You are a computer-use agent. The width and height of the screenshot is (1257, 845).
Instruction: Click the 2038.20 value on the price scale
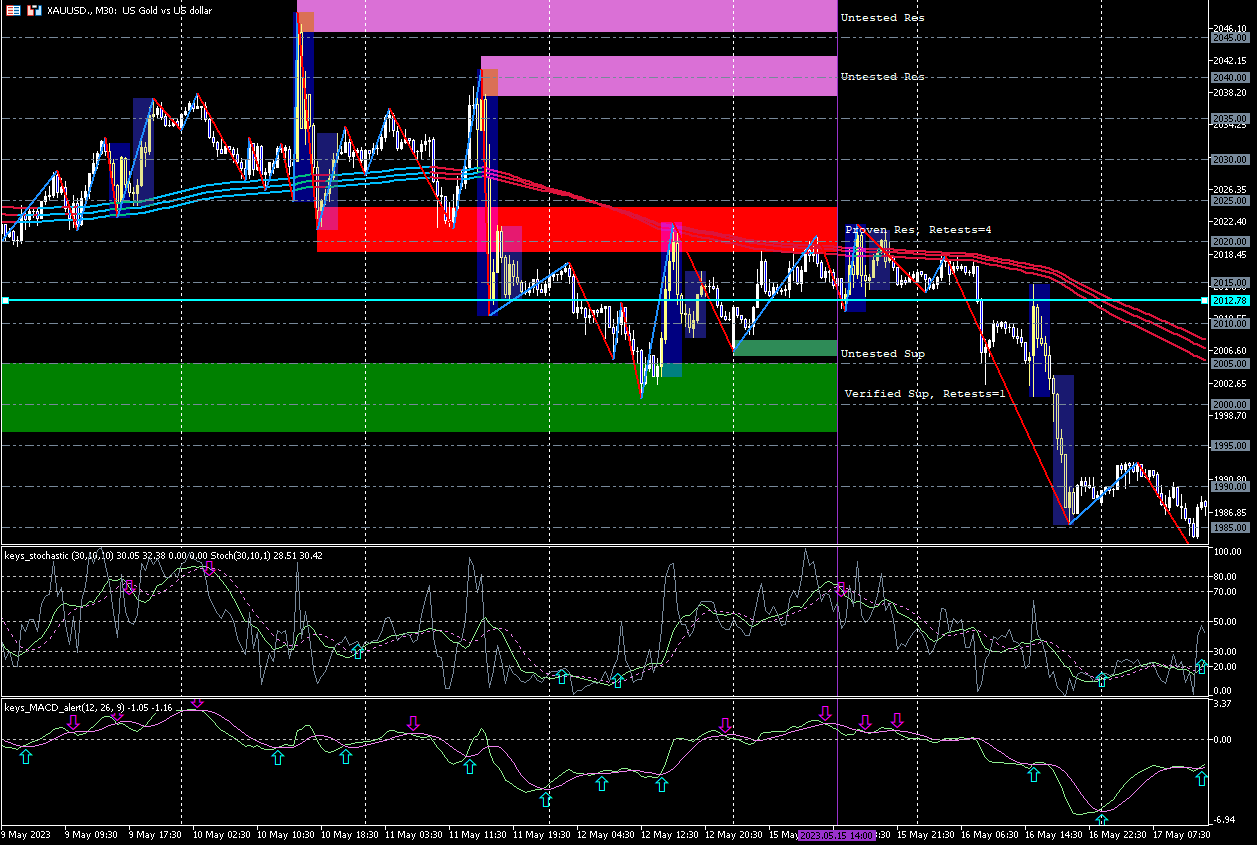(1229, 93)
